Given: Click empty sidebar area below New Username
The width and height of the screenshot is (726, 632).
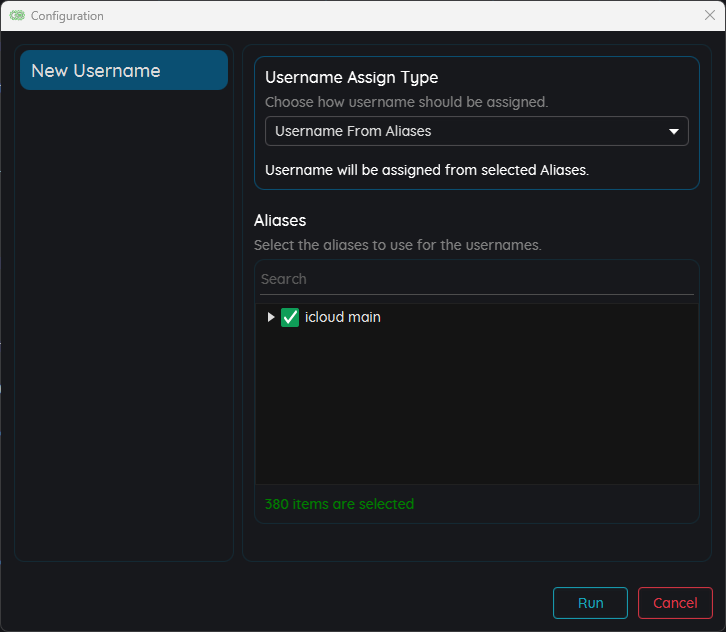Looking at the screenshot, I should [124, 320].
